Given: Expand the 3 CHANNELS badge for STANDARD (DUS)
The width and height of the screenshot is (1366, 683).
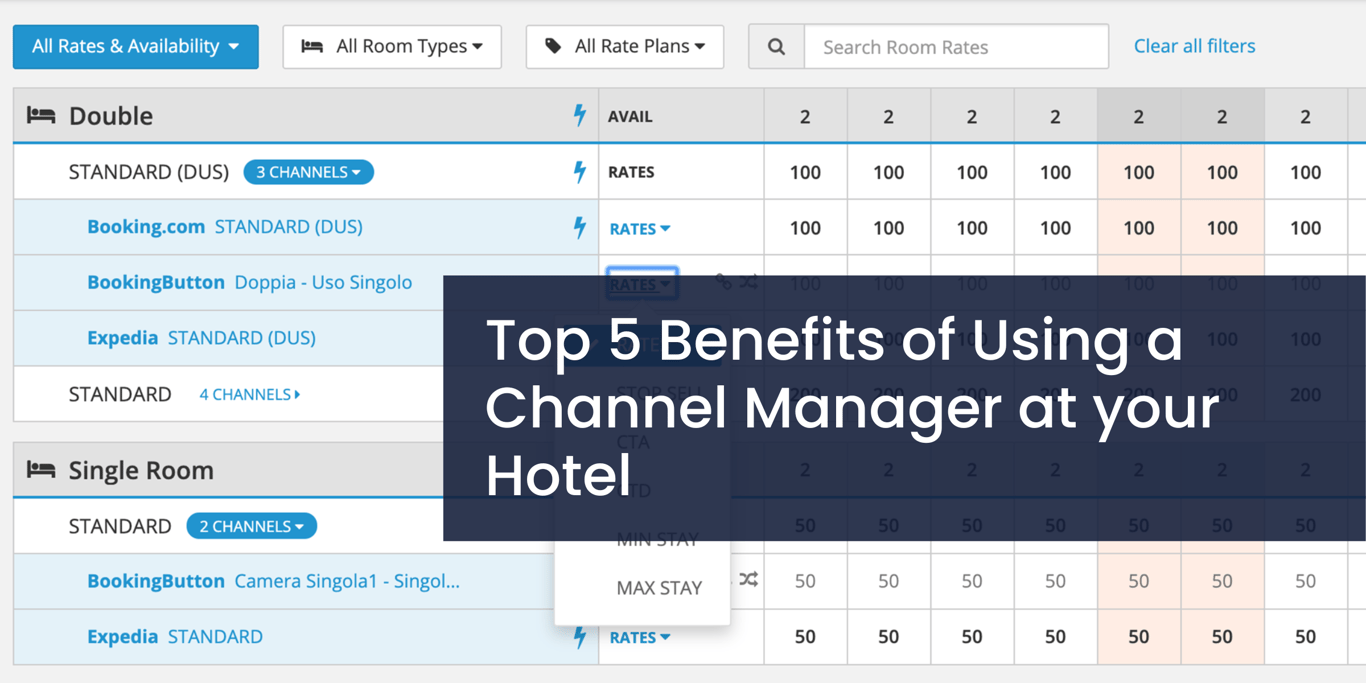Looking at the screenshot, I should point(308,171).
